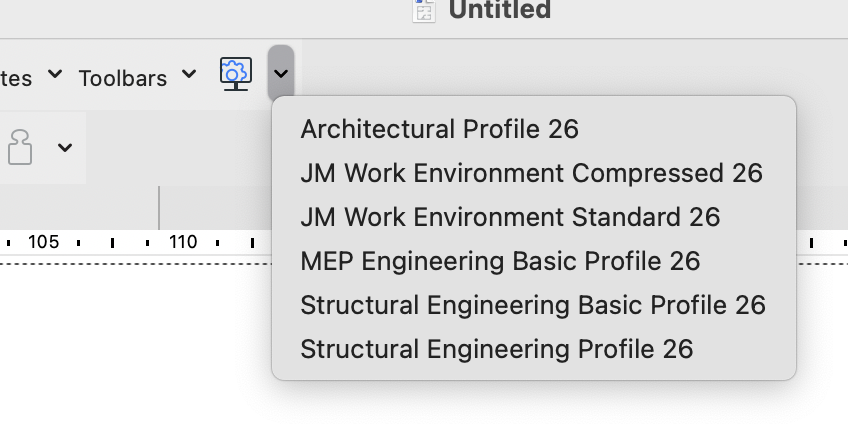848x424 pixels.
Task: Click the dashed page boundary line under ruler
Action: [x=130, y=263]
